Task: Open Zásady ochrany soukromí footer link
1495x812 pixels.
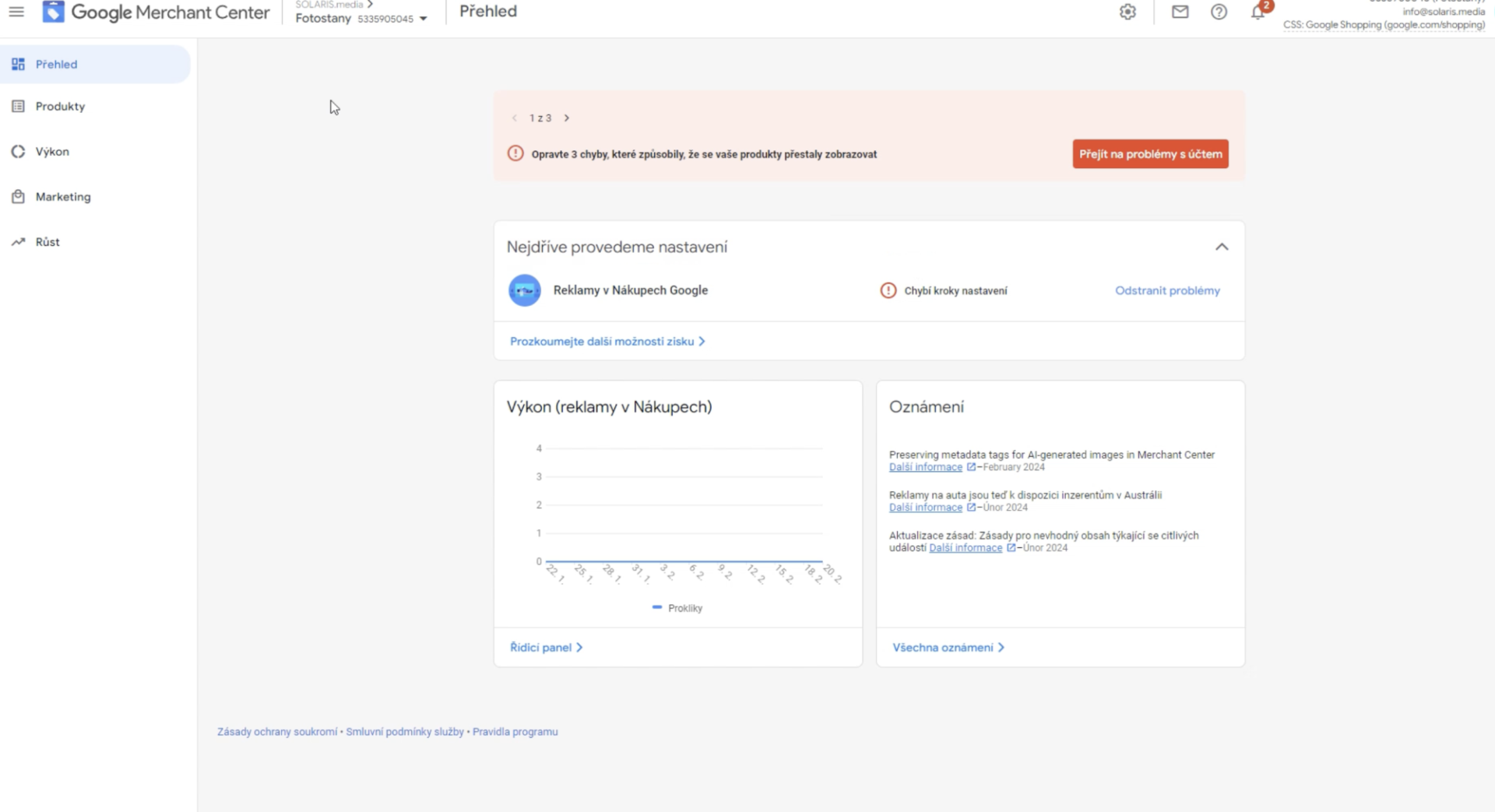Action: coord(277,732)
